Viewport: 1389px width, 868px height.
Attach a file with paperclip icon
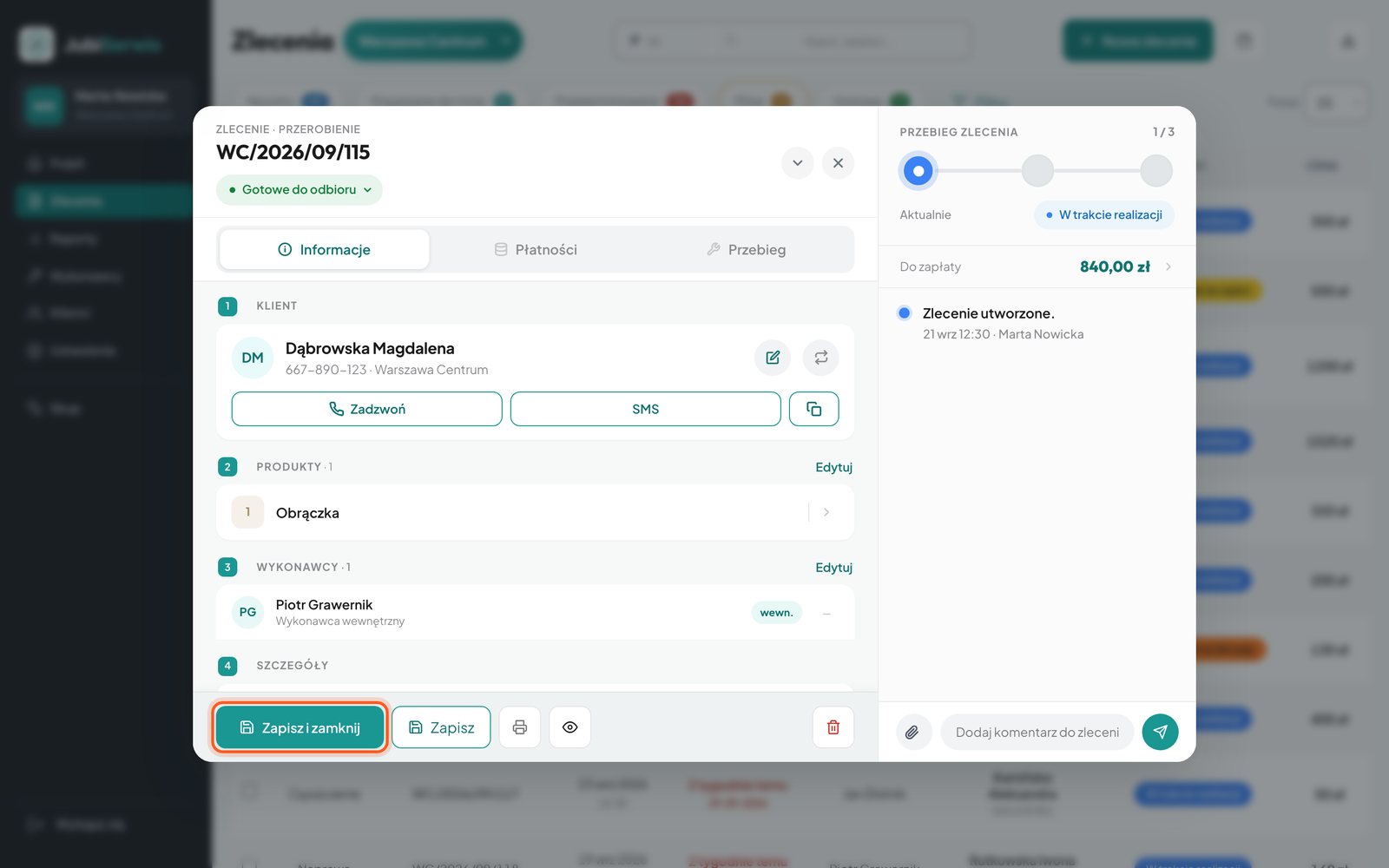[913, 733]
